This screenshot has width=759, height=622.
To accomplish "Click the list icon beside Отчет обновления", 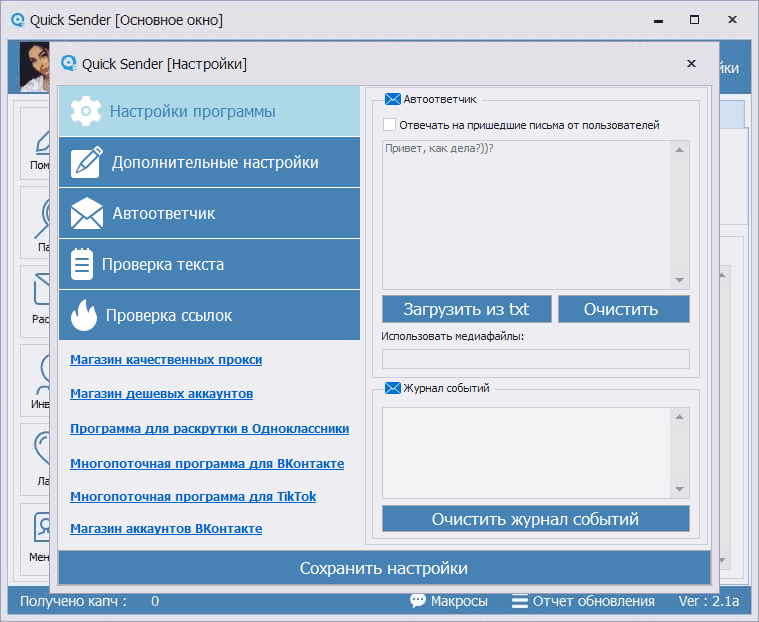I will tap(520, 601).
